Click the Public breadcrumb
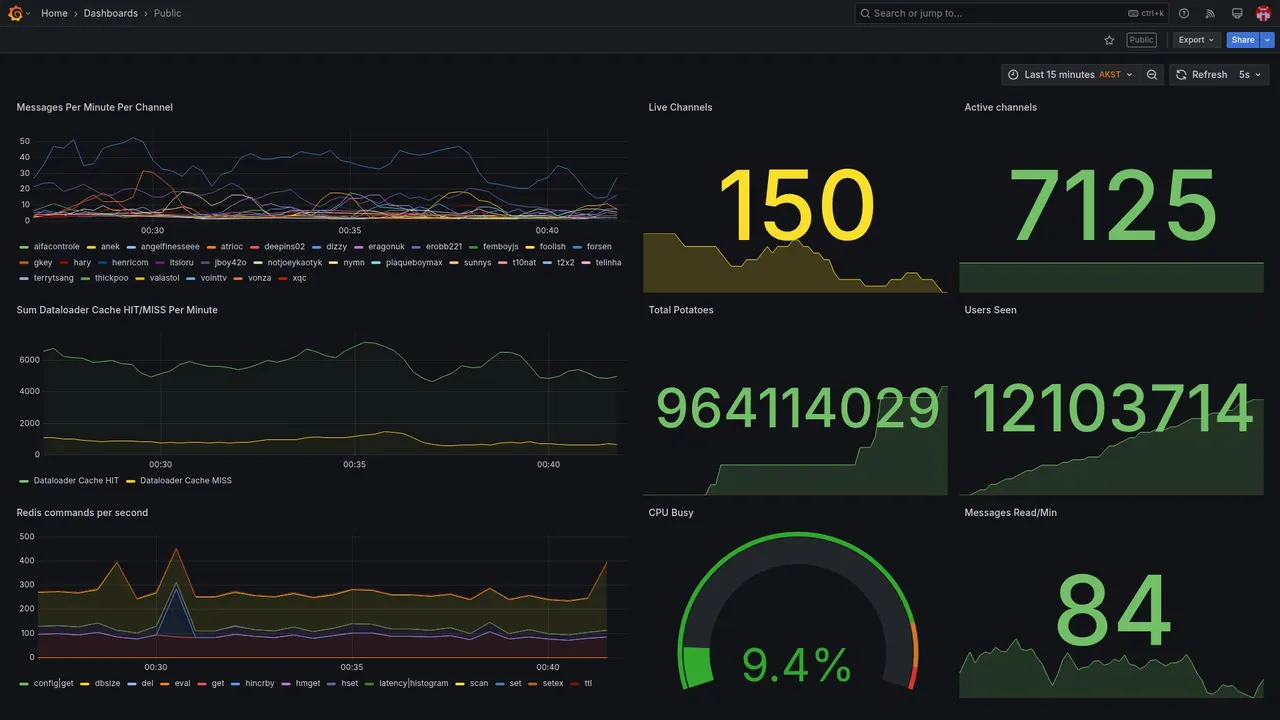1280x720 pixels. (x=168, y=13)
